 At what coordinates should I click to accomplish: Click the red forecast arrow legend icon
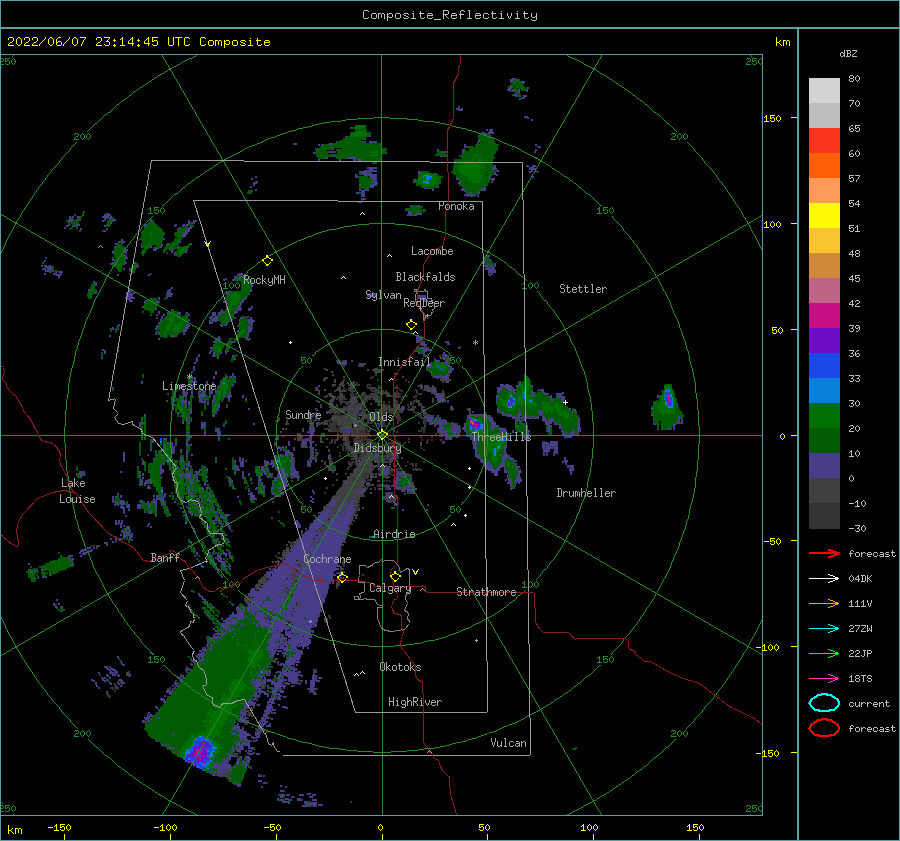click(824, 553)
